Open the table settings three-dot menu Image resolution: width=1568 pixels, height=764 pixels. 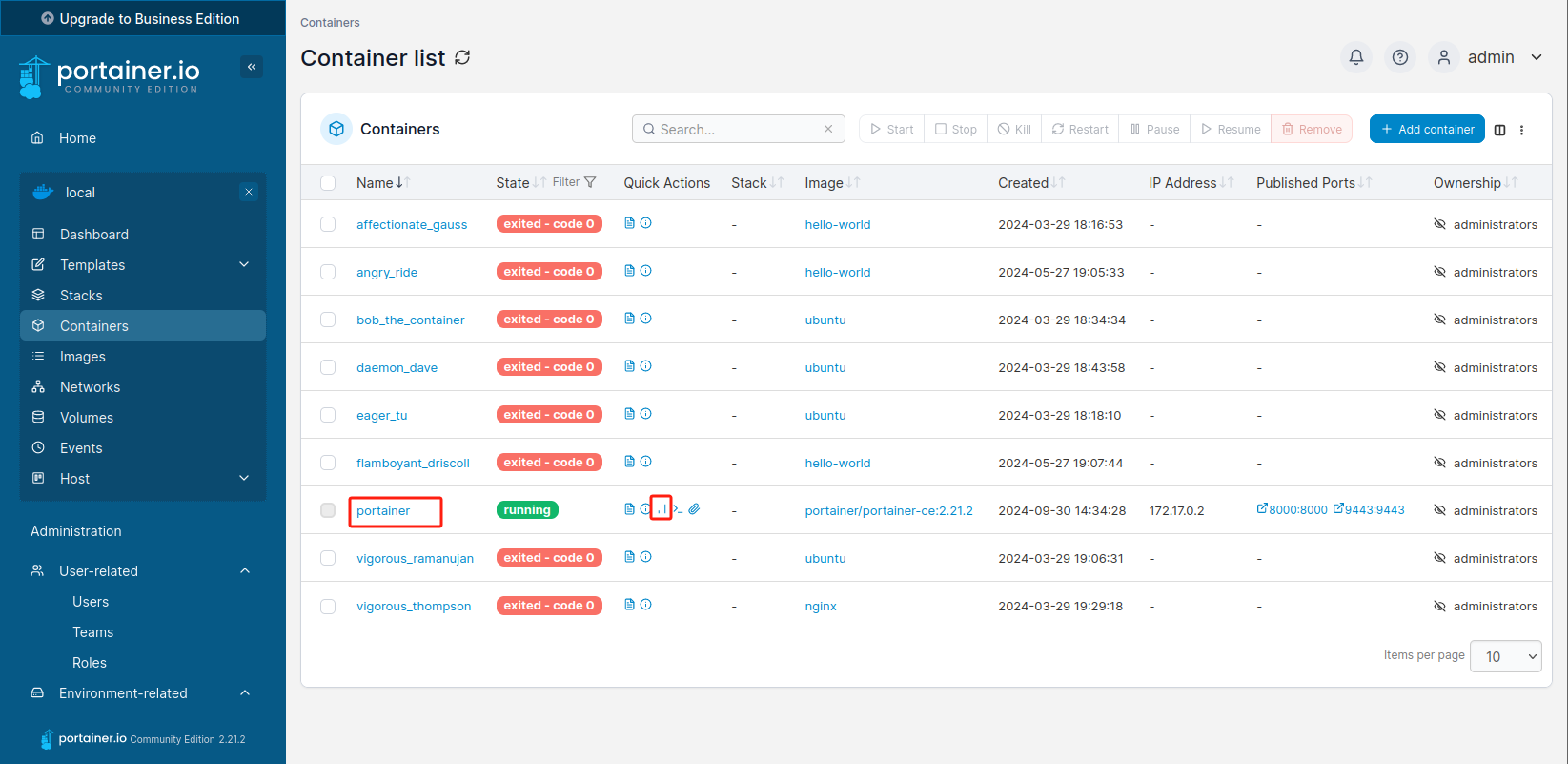(x=1522, y=130)
